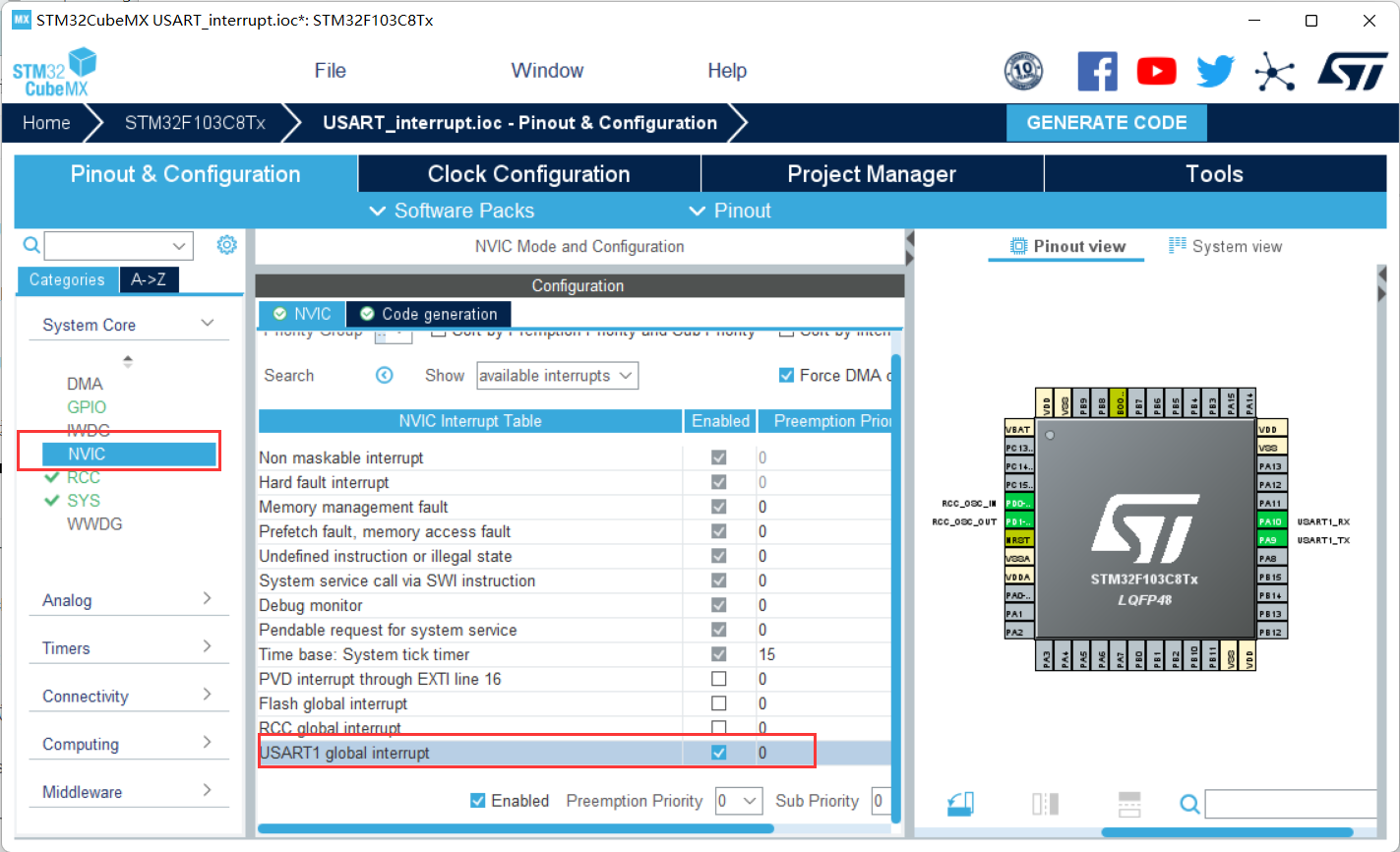
Task: Click the circular arrow icon beside Search
Action: click(x=385, y=375)
